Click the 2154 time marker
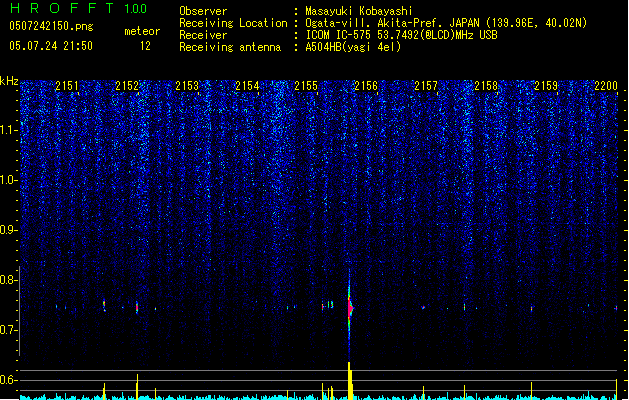The height and width of the screenshot is (400, 629). coord(247,86)
